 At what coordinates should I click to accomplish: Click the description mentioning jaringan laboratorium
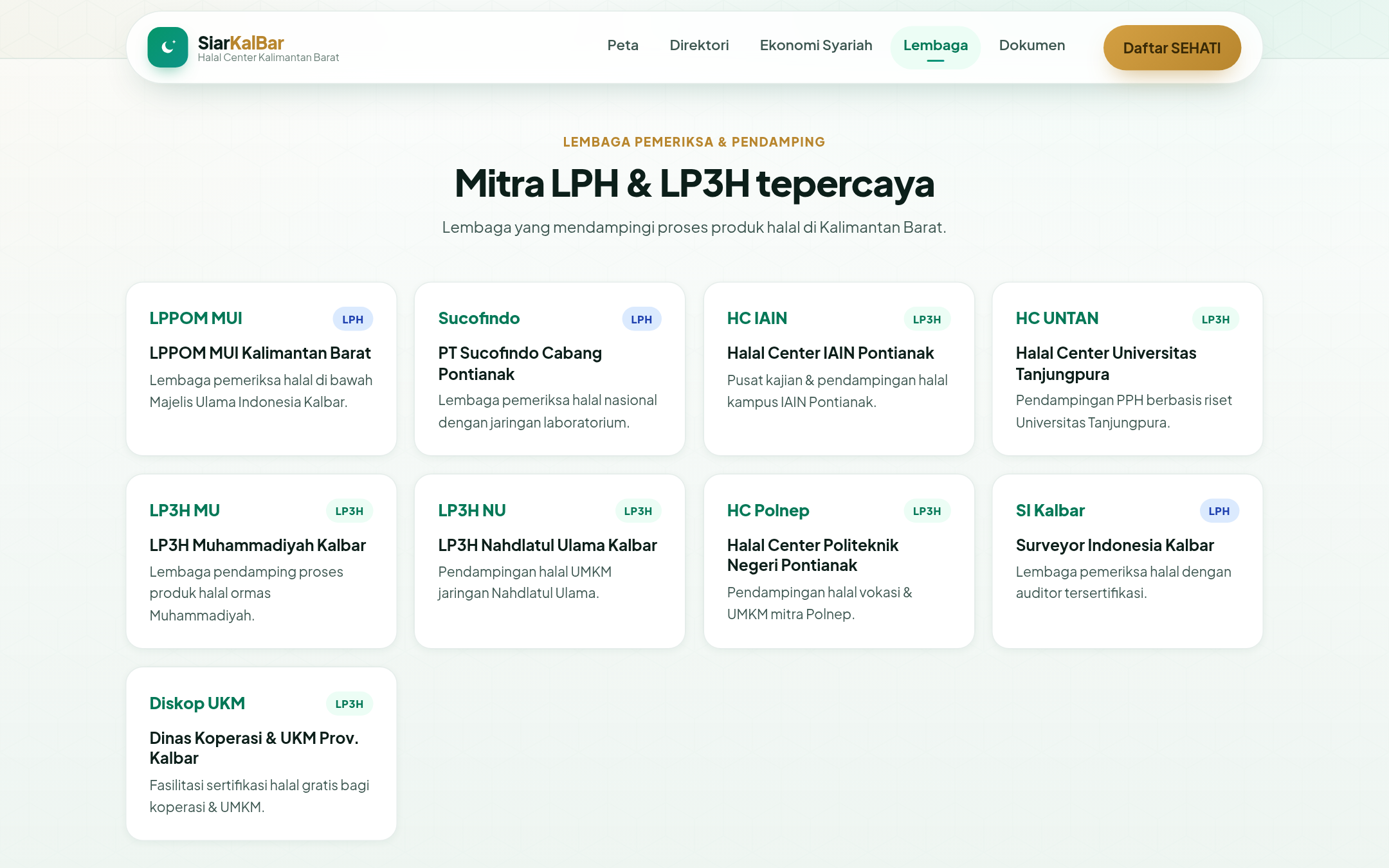(547, 411)
